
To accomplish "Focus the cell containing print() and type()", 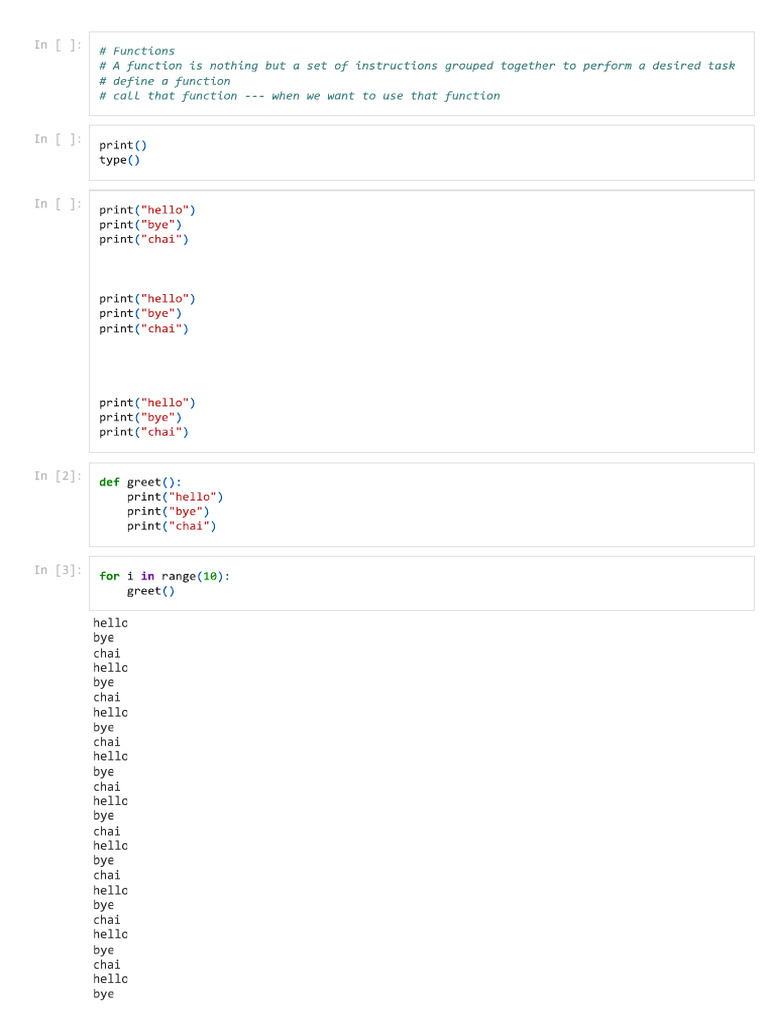I will pyautogui.click(x=421, y=153).
